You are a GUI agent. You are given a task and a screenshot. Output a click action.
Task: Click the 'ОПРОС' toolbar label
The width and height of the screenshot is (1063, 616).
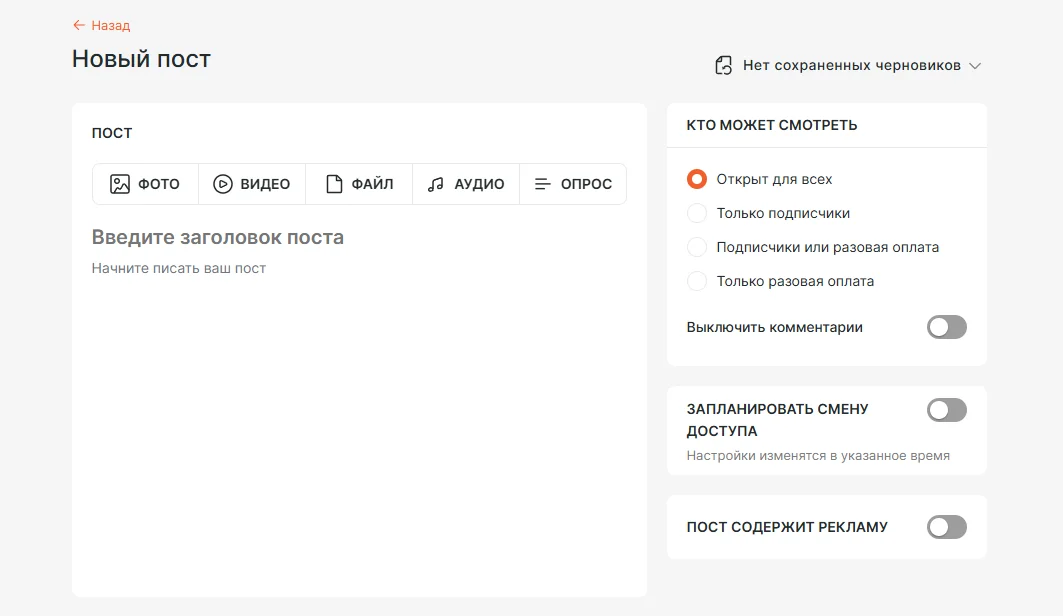click(x=586, y=184)
